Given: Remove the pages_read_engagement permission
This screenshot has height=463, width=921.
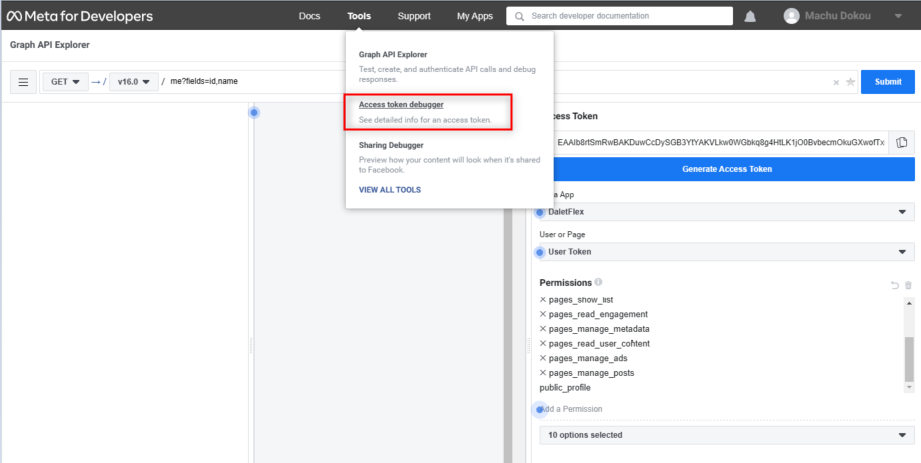Looking at the screenshot, I should [543, 314].
